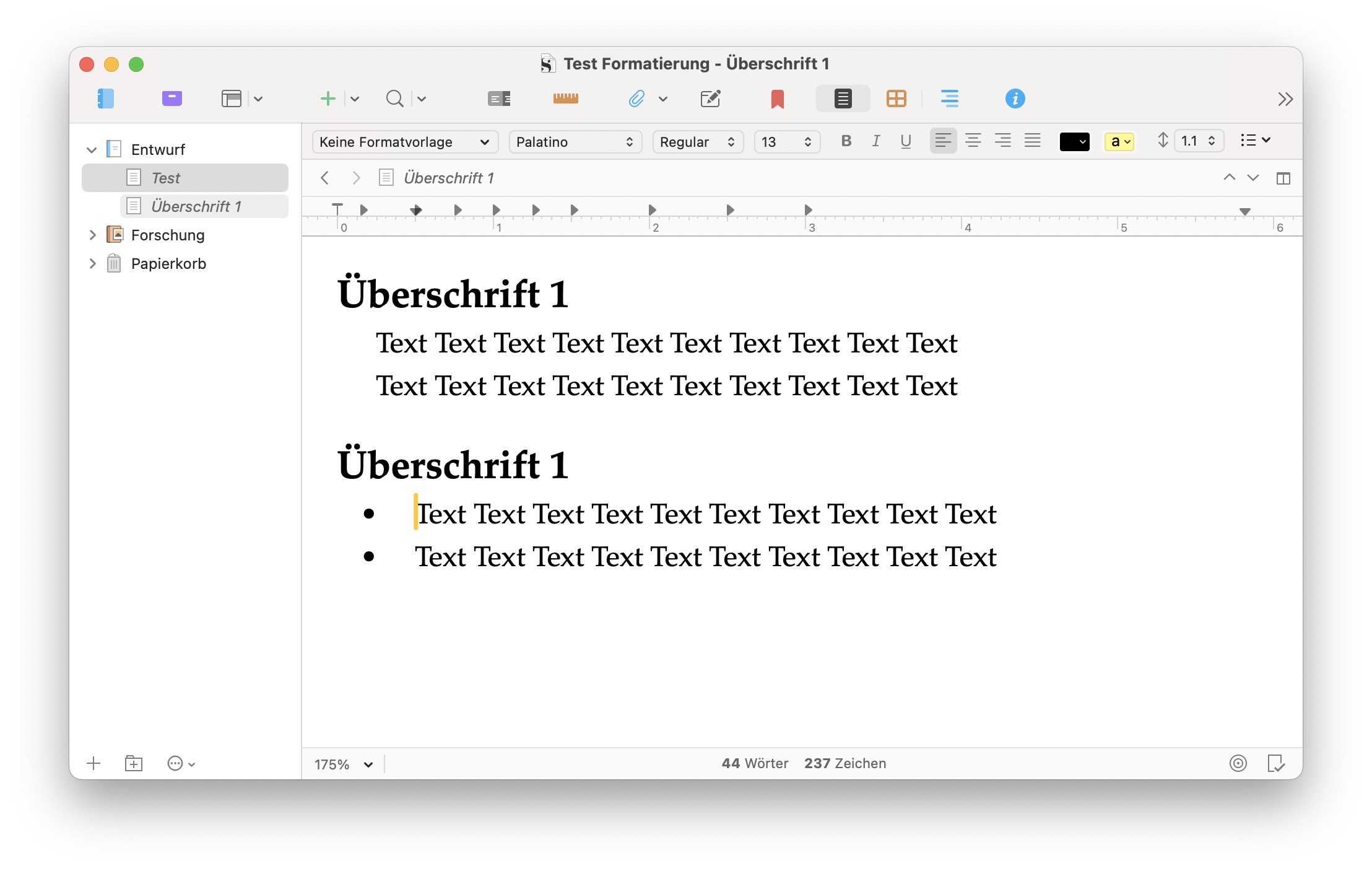Click the word count in footer
This screenshot has width=1372, height=871.
[755, 763]
